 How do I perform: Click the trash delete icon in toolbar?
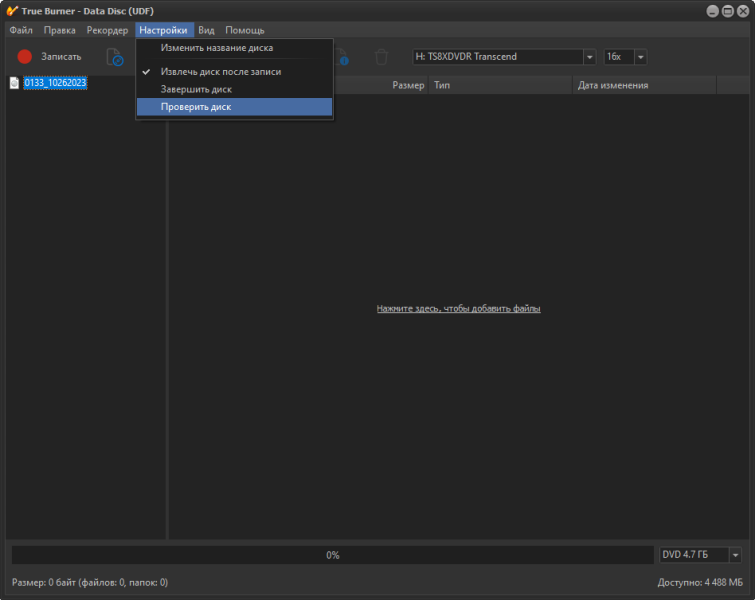[381, 57]
